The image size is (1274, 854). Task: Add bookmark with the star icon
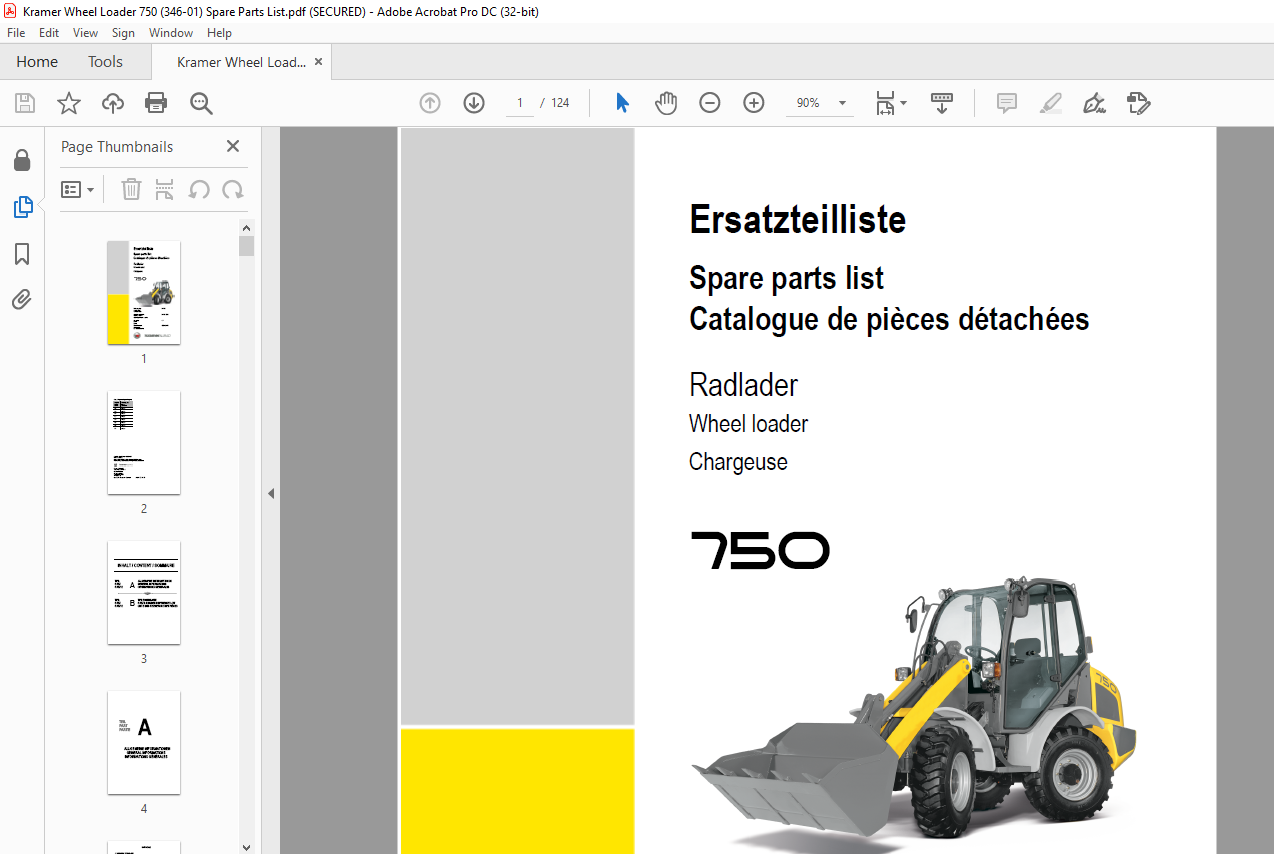tap(68, 103)
